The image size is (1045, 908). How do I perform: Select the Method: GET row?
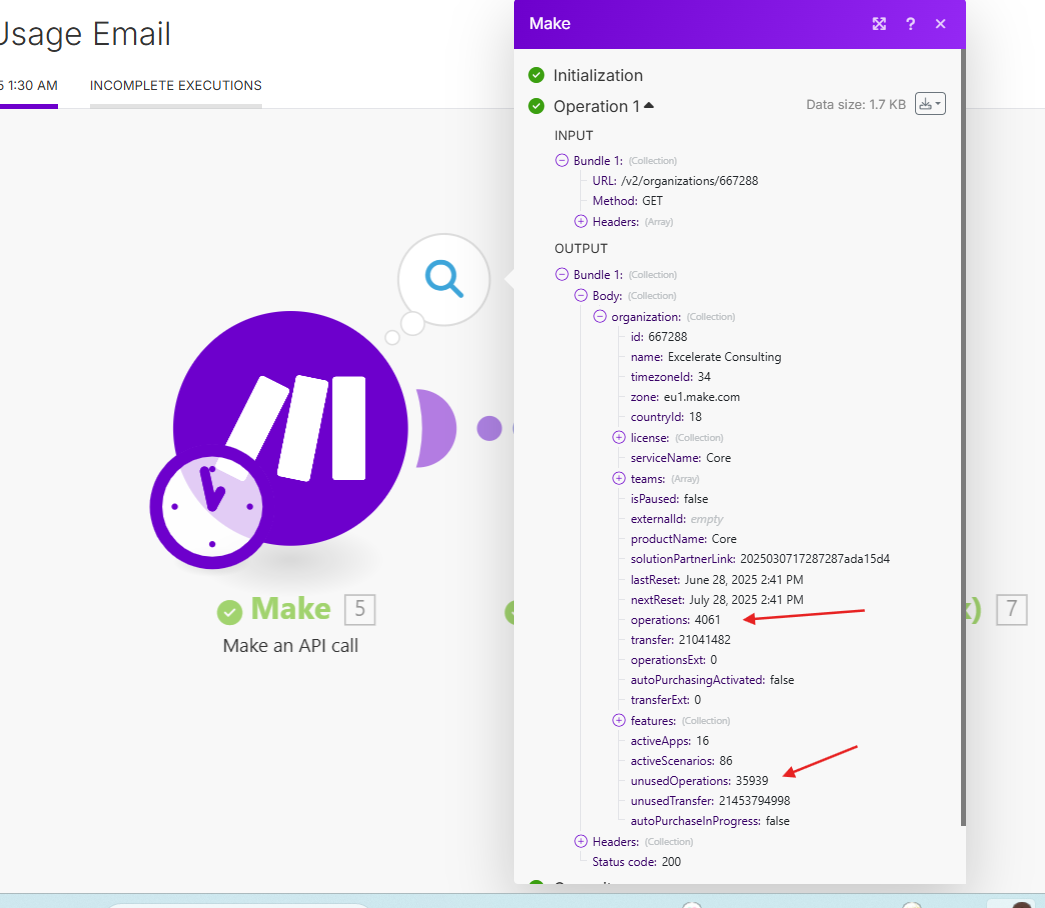628,201
